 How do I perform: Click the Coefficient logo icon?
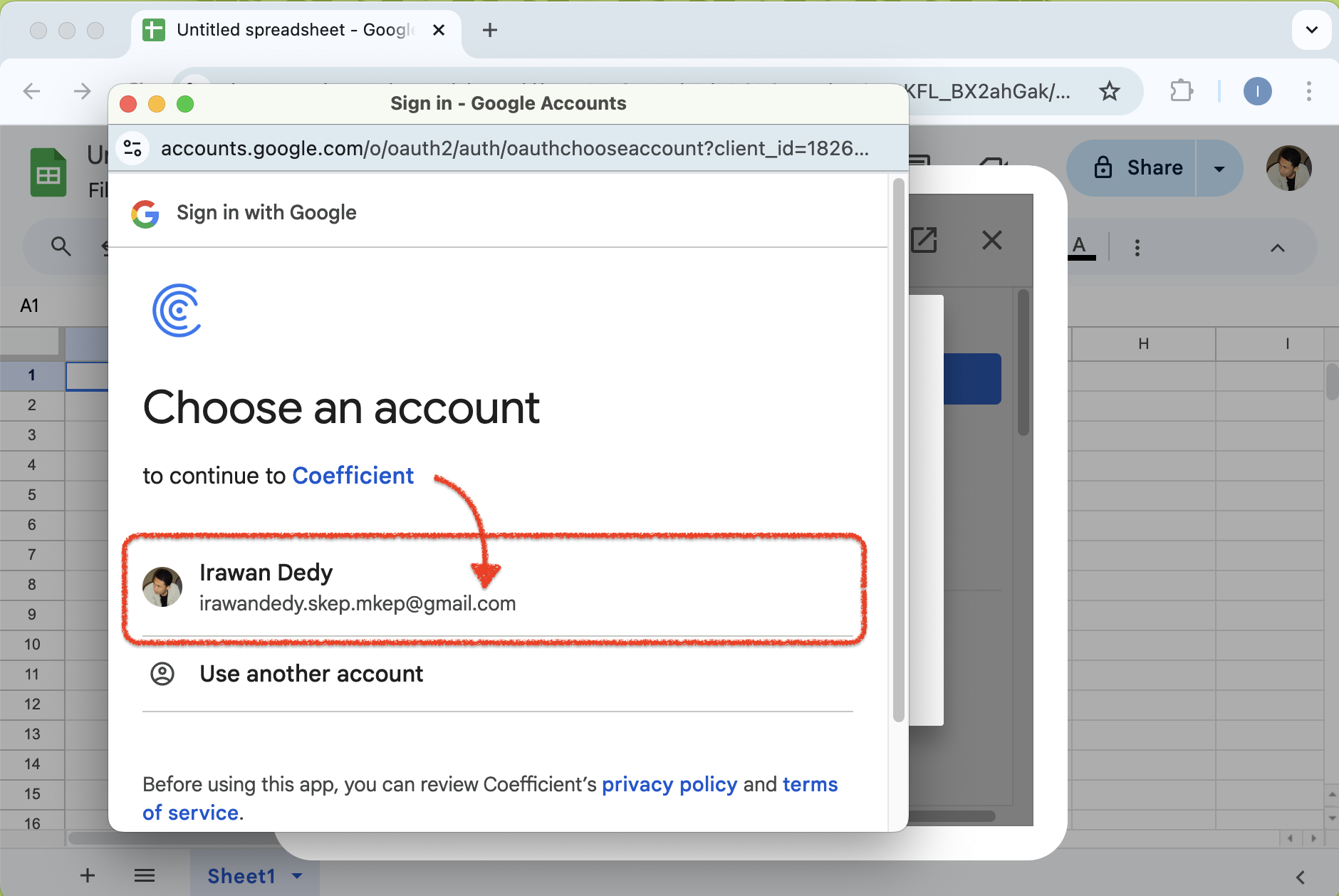pos(177,310)
